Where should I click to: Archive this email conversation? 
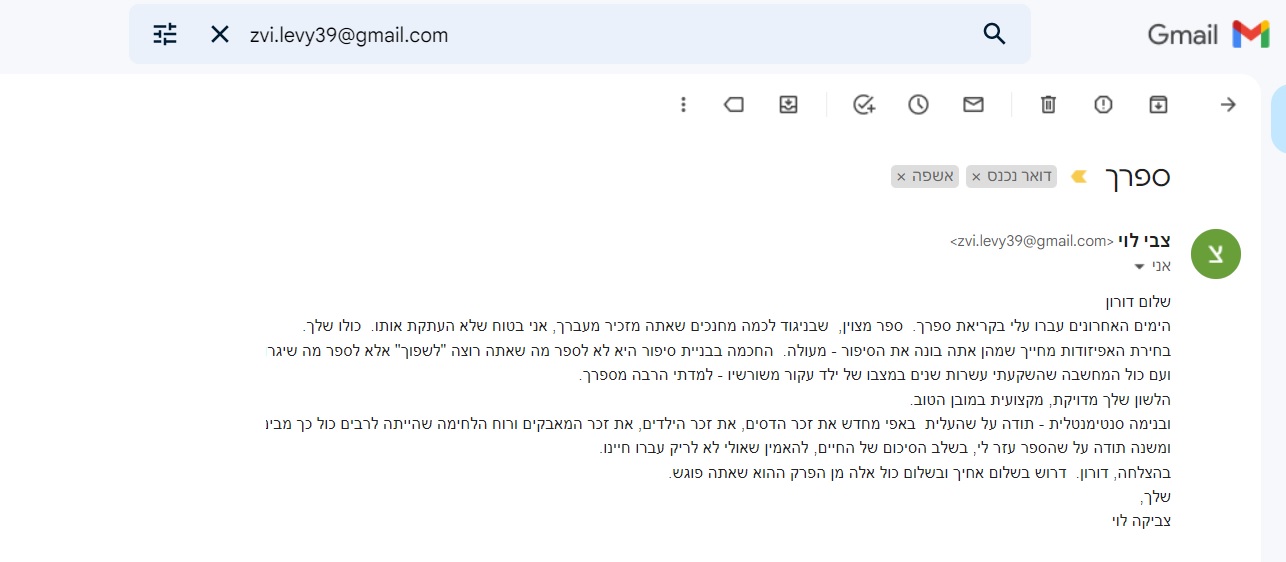click(1158, 105)
